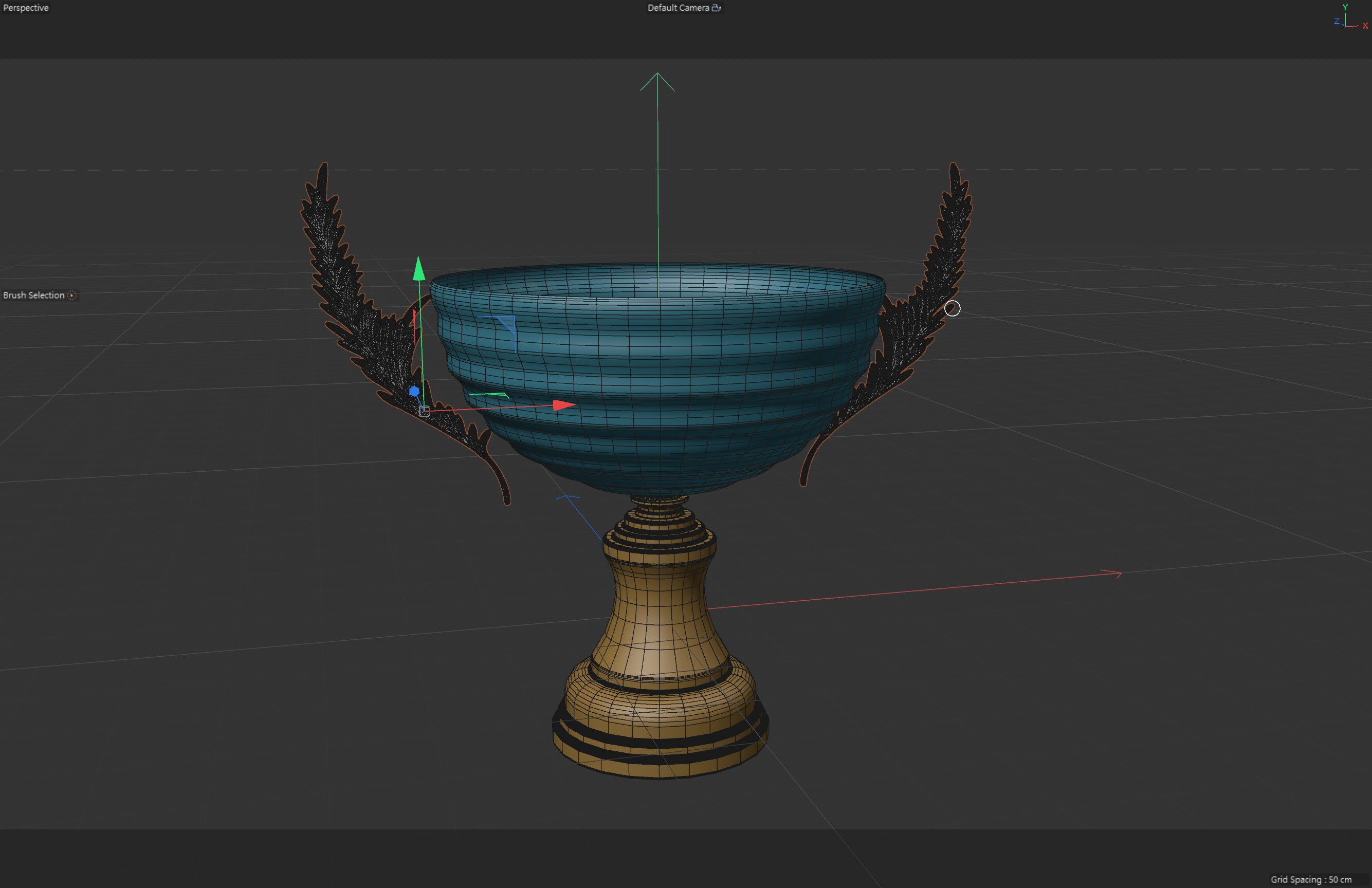The width and height of the screenshot is (1372, 888).
Task: Click the world green Y-axis arrow tip
Action: click(x=657, y=75)
